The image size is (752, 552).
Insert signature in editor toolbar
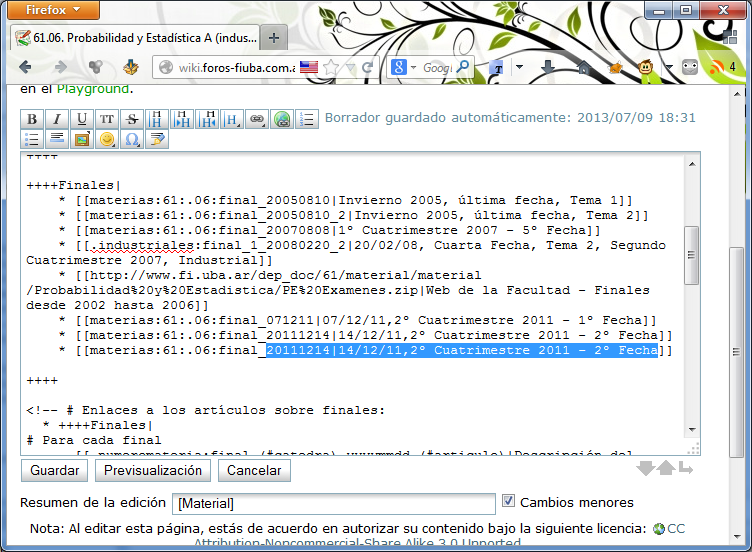[x=157, y=139]
